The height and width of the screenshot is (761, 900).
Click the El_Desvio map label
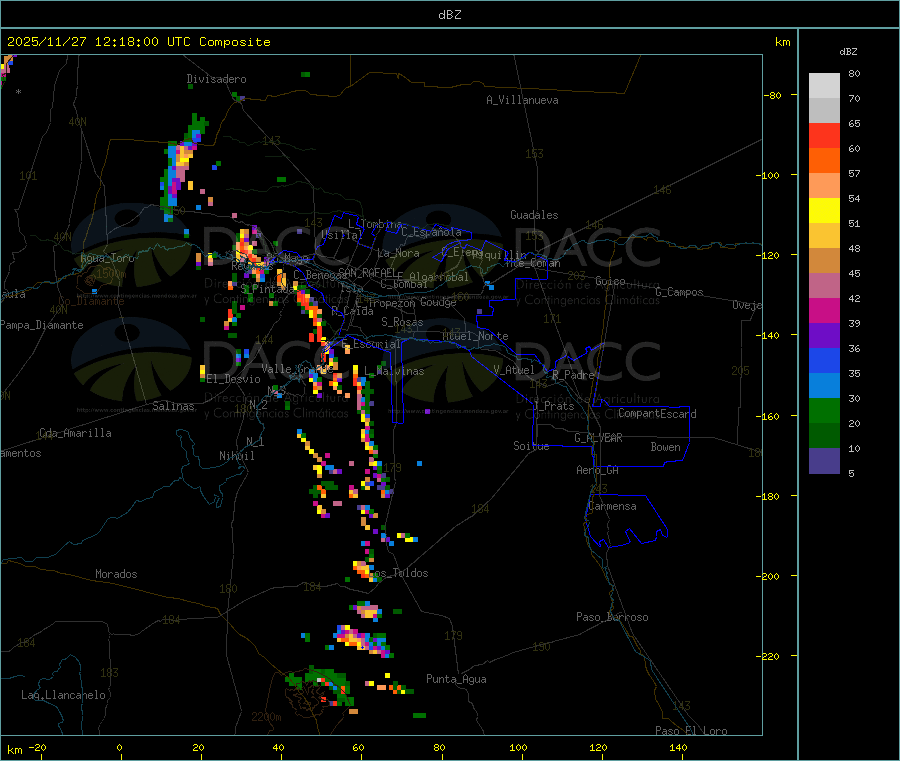tap(233, 379)
